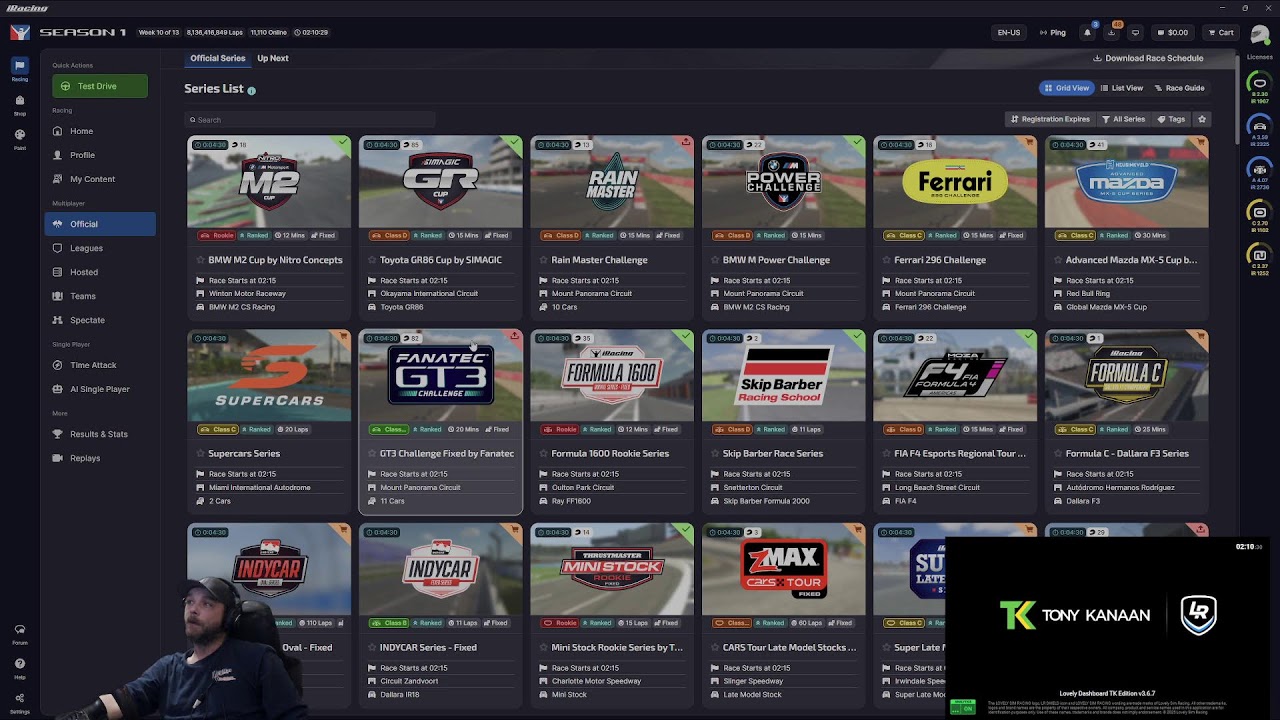Click Download Race Schedule
The height and width of the screenshot is (720, 1280).
tap(1148, 58)
